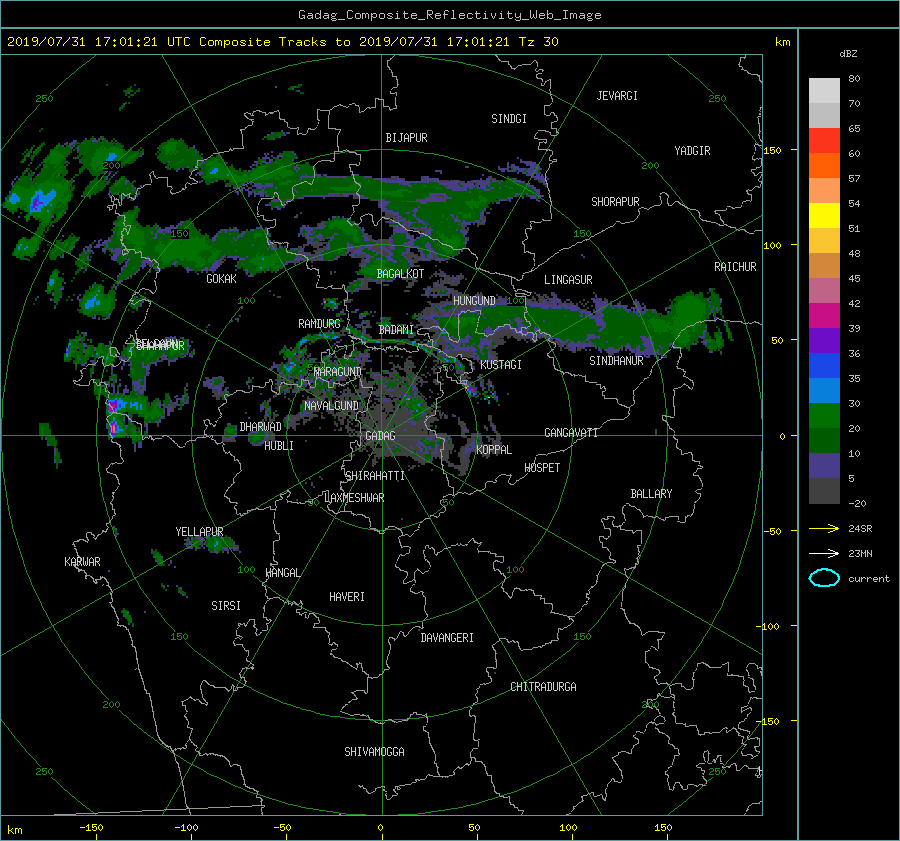900x841 pixels.
Task: Click the SHIVAMOGGA city label
Action: coord(374,751)
